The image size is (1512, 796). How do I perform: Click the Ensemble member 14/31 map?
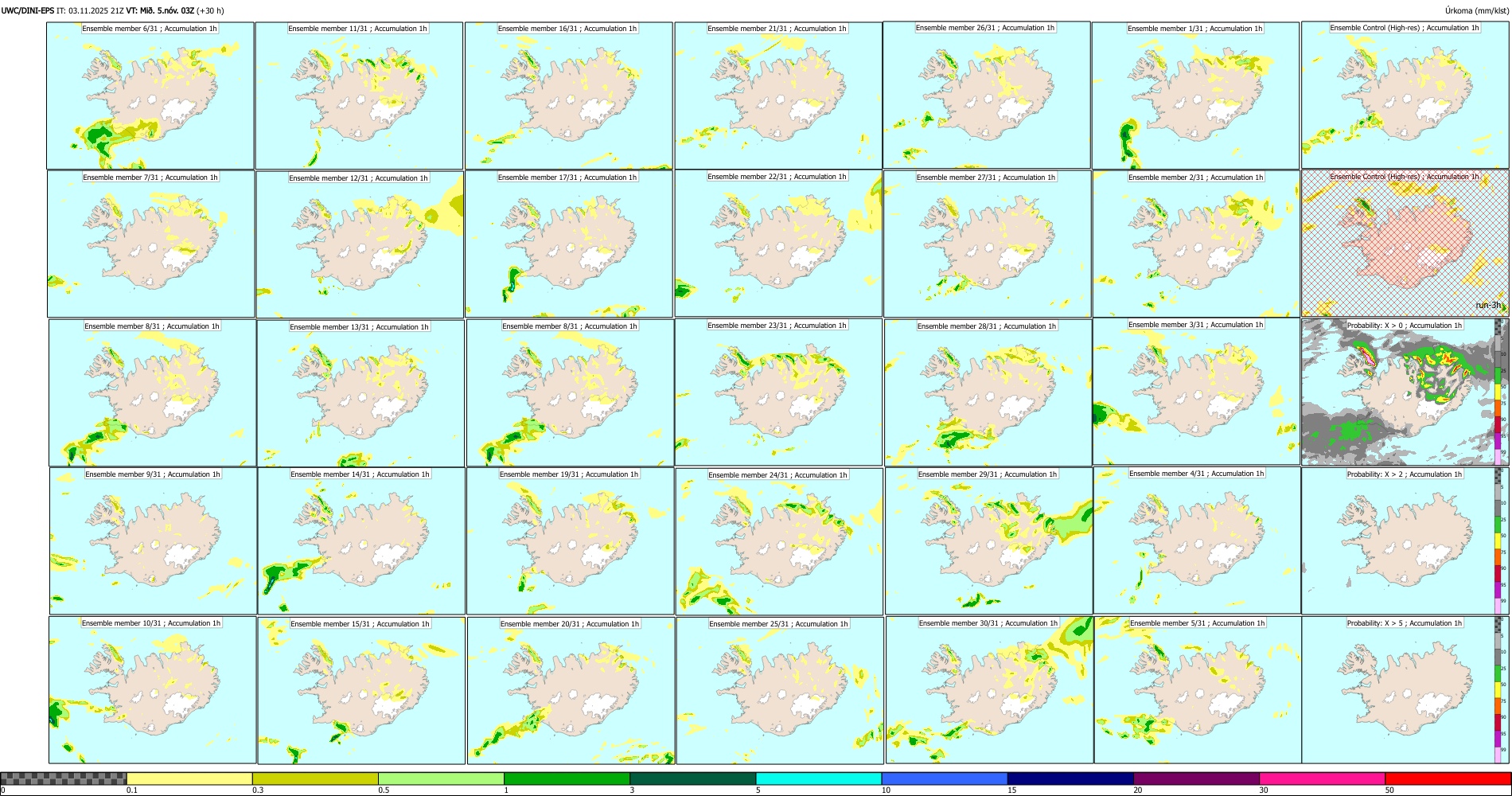[361, 541]
